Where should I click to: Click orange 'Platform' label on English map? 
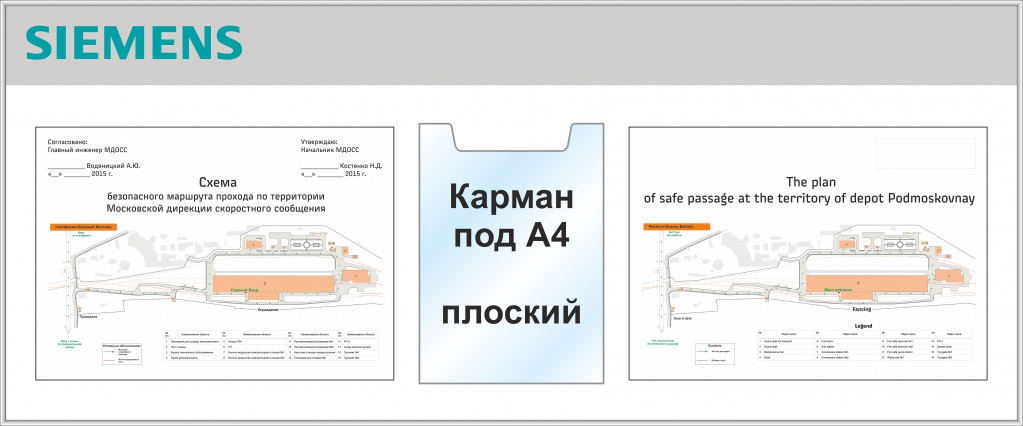tap(677, 226)
